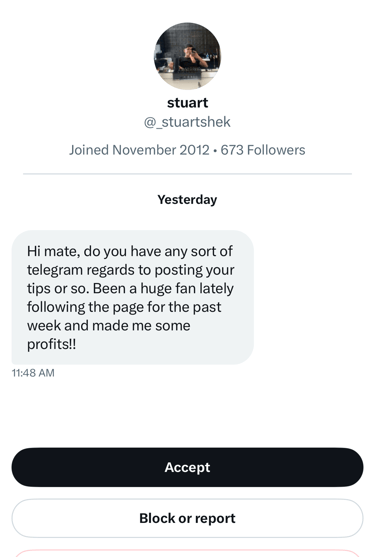Viewport: 375px width, 557px height.
Task: Choose Block or report
Action: (188, 518)
